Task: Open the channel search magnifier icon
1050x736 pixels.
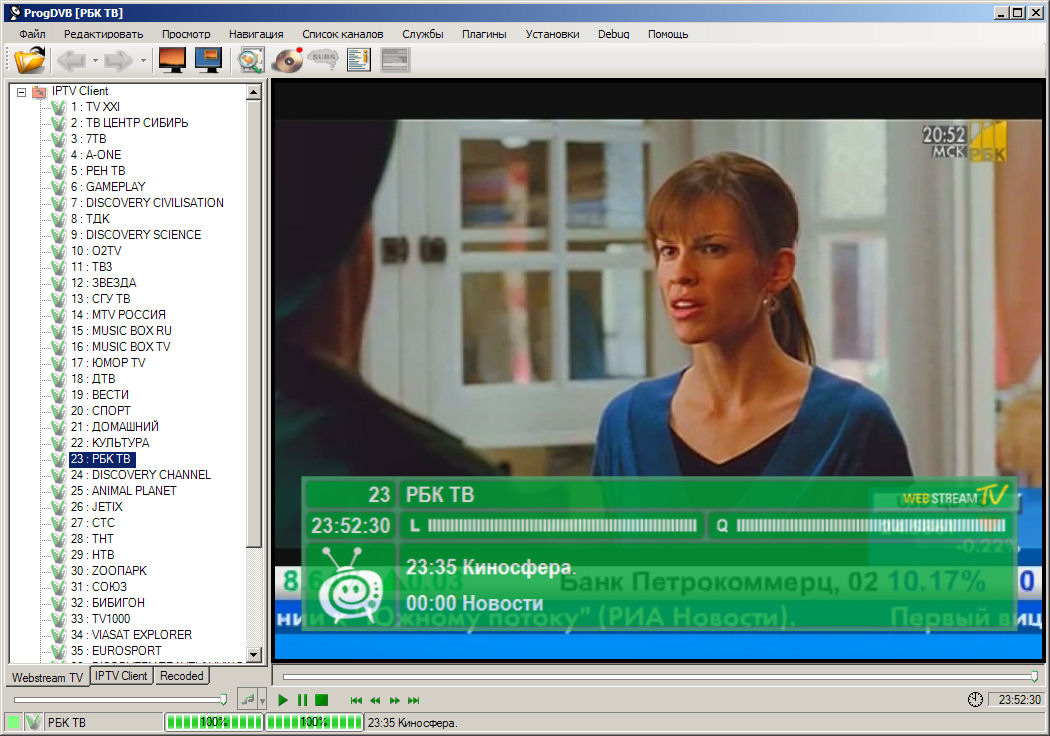Action: coord(250,60)
